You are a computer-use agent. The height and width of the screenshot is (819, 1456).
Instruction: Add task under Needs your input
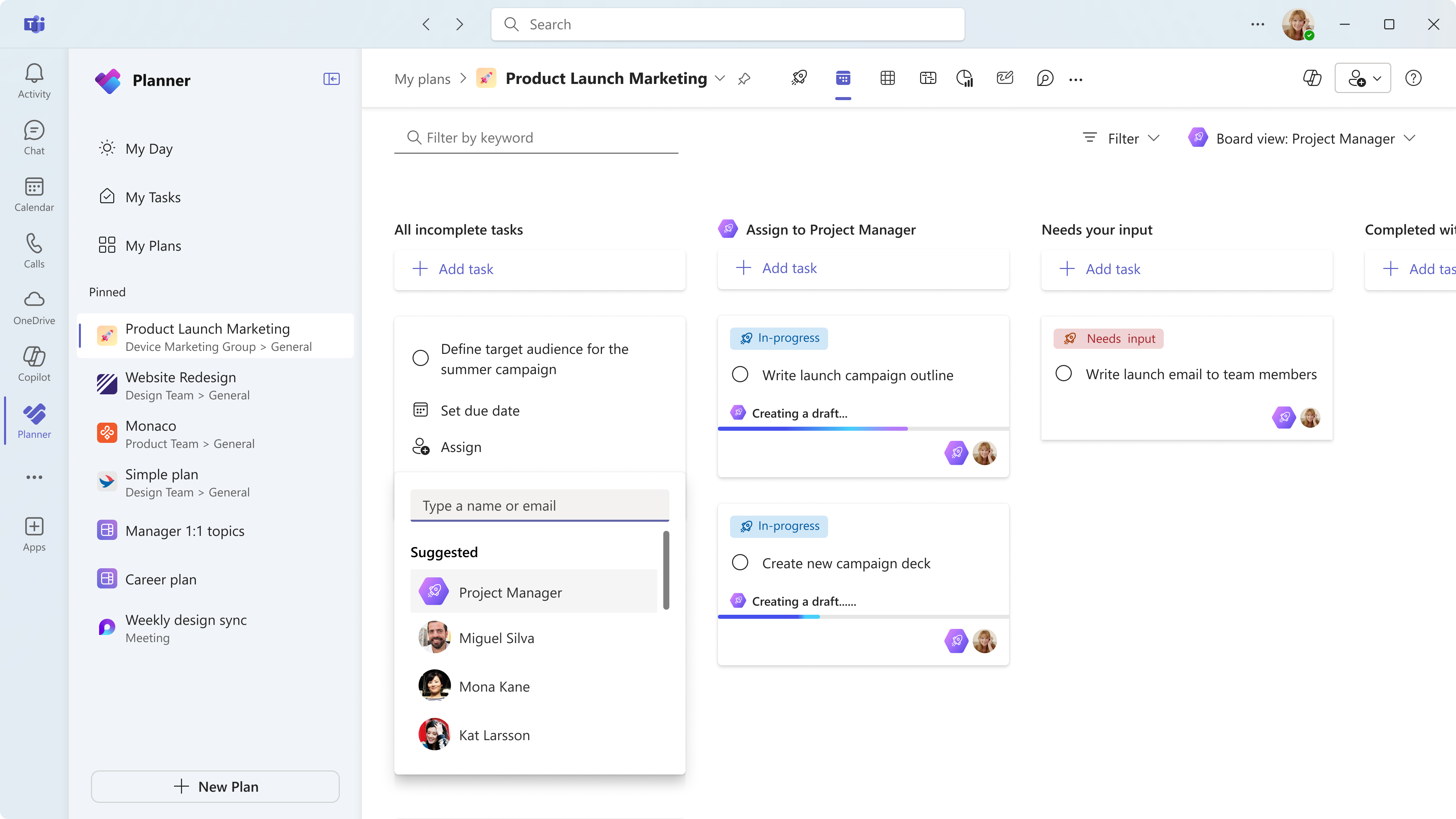[1186, 269]
